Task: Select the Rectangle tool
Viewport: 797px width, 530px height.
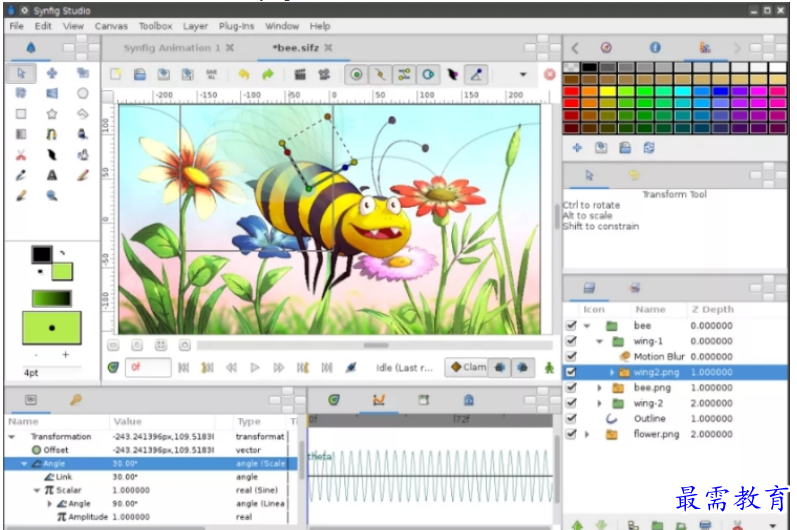Action: pyautogui.click(x=21, y=114)
